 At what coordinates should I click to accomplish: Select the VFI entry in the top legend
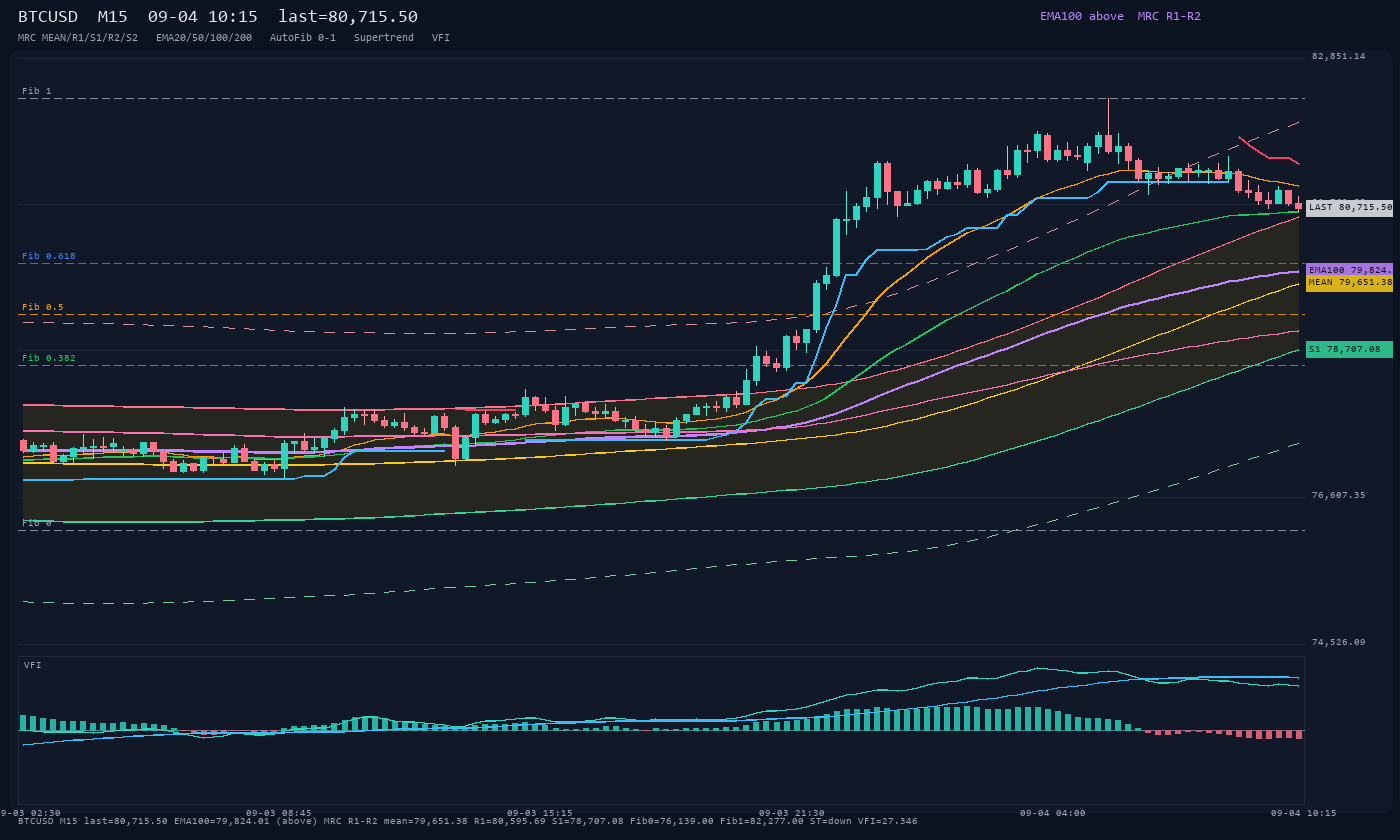(441, 38)
